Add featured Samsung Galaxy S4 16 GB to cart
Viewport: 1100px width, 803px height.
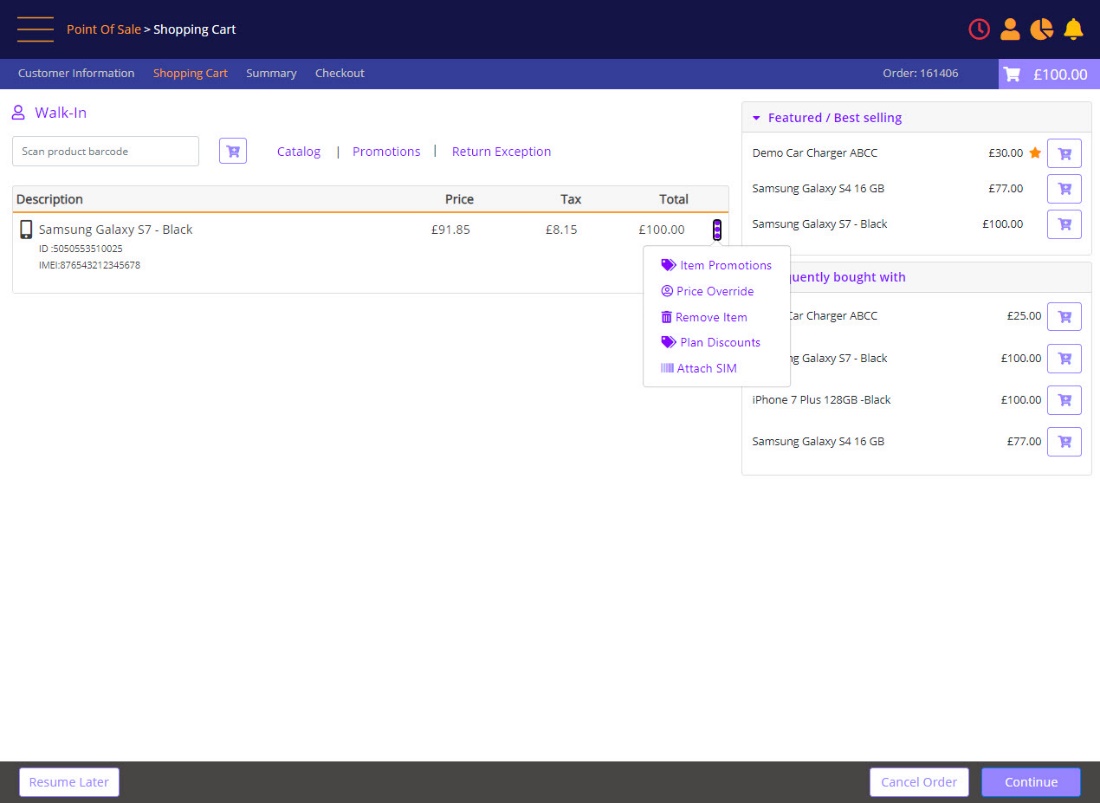[x=1064, y=189]
